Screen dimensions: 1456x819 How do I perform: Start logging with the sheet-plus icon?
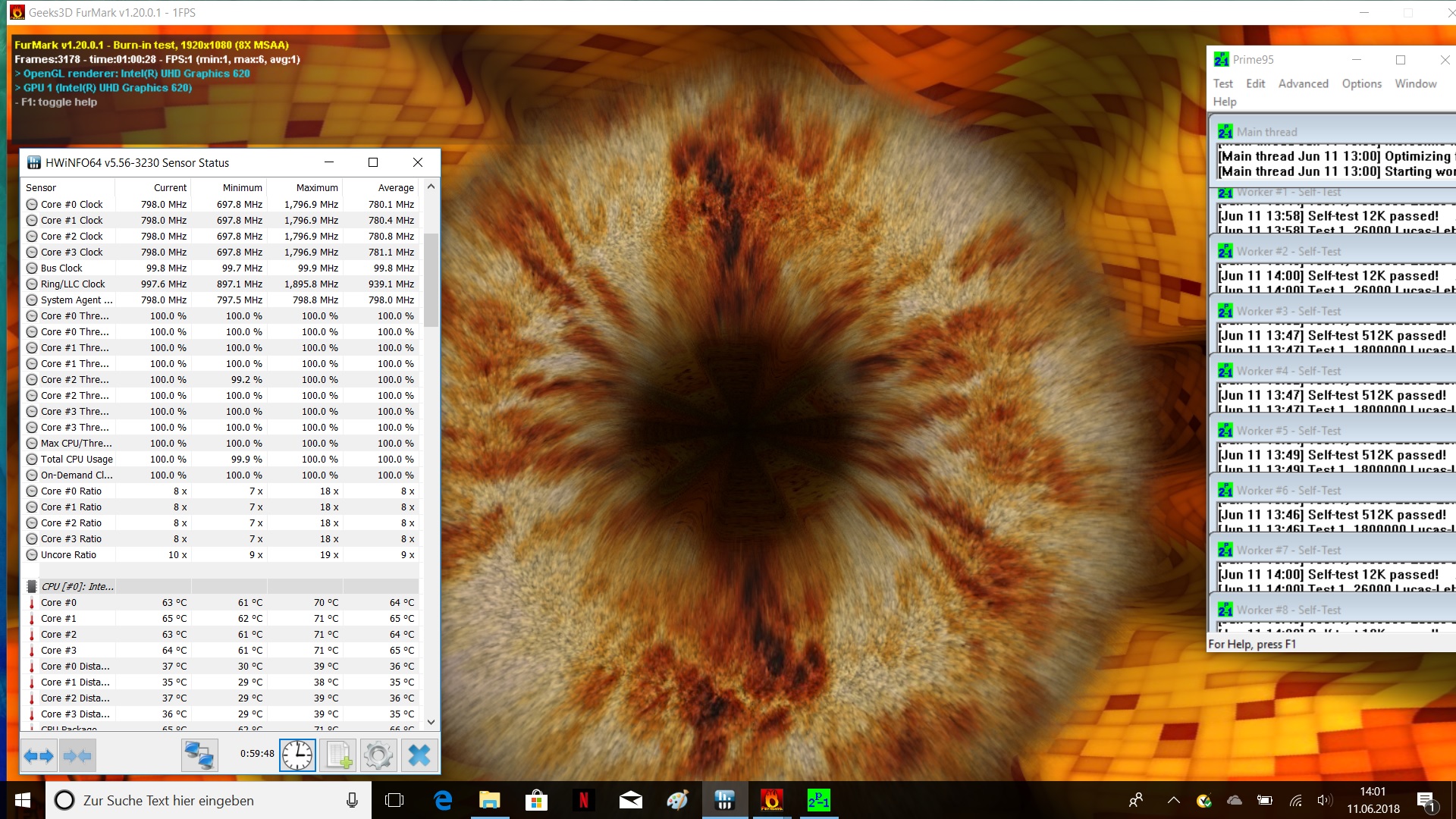(x=338, y=755)
